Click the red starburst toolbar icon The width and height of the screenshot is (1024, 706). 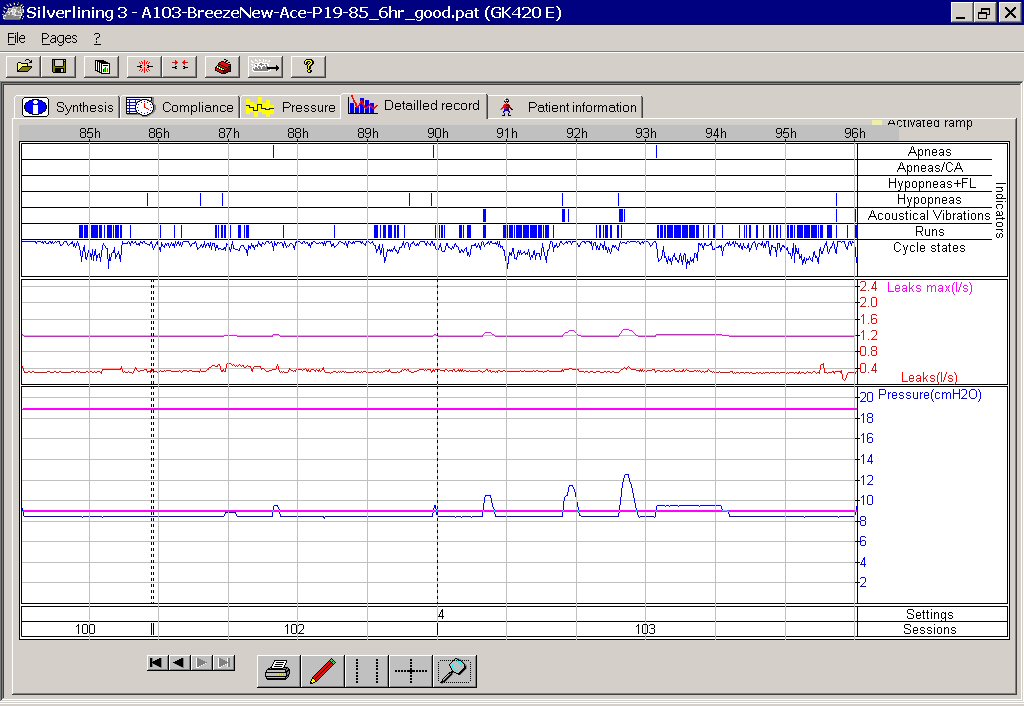[145, 66]
